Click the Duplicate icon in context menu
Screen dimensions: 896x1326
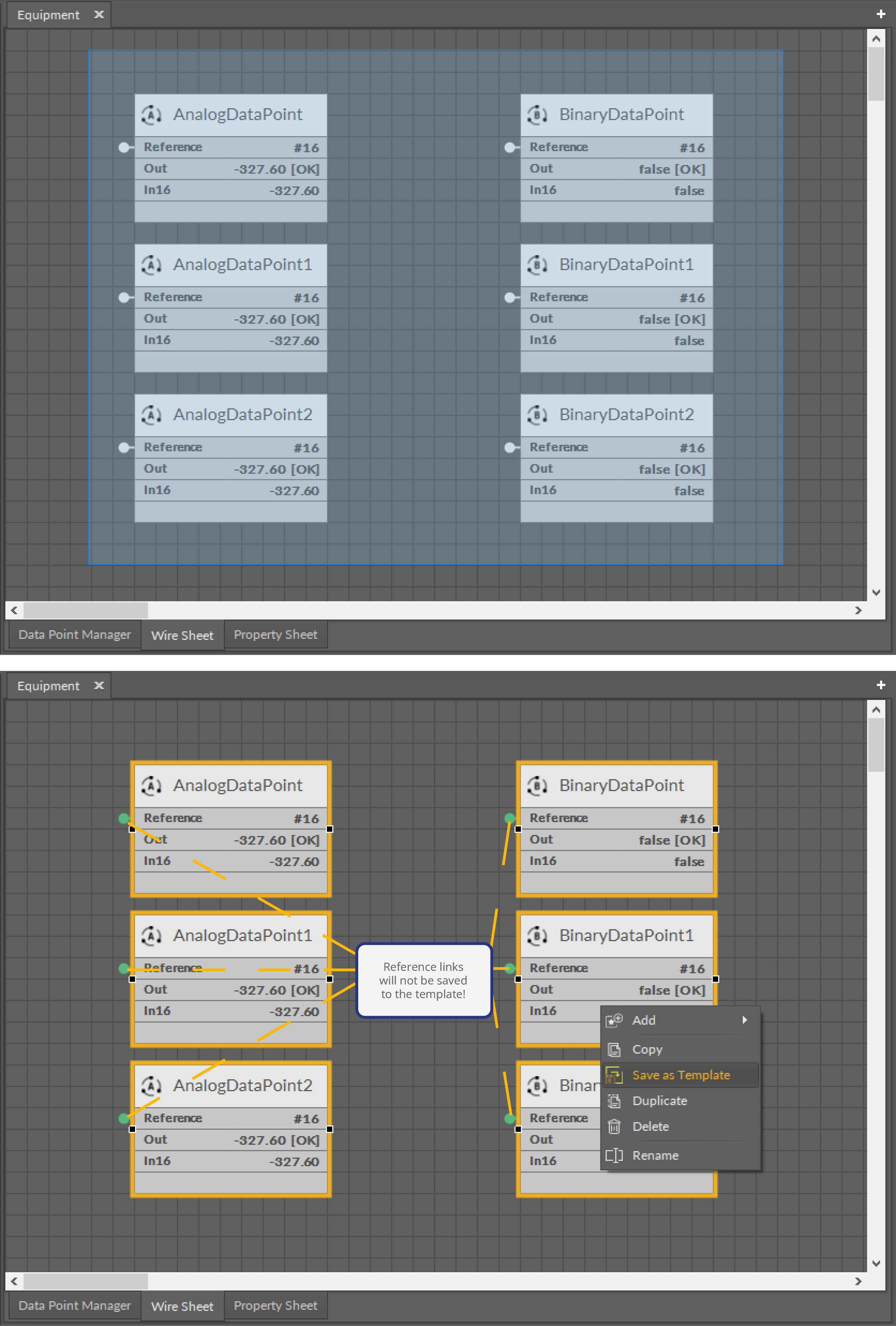614,1100
